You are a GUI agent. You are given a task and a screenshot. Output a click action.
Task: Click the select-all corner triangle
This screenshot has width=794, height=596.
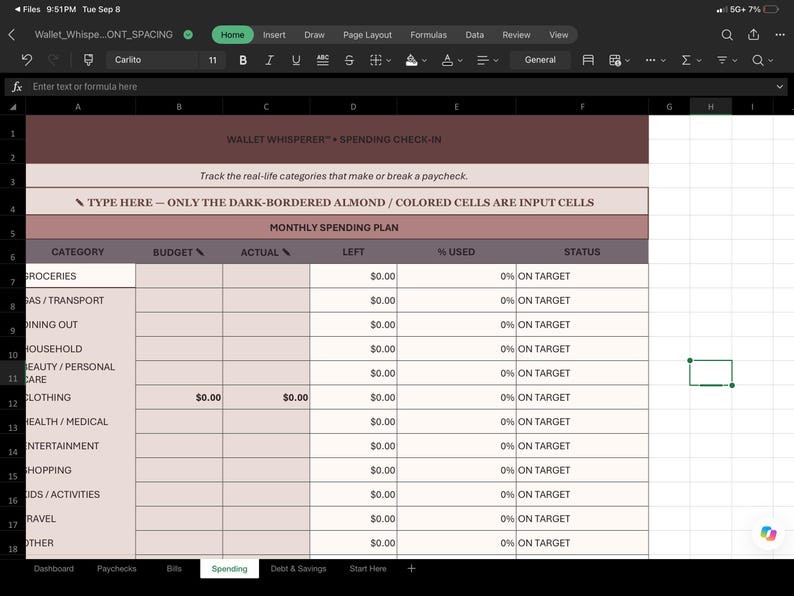tap(13, 107)
